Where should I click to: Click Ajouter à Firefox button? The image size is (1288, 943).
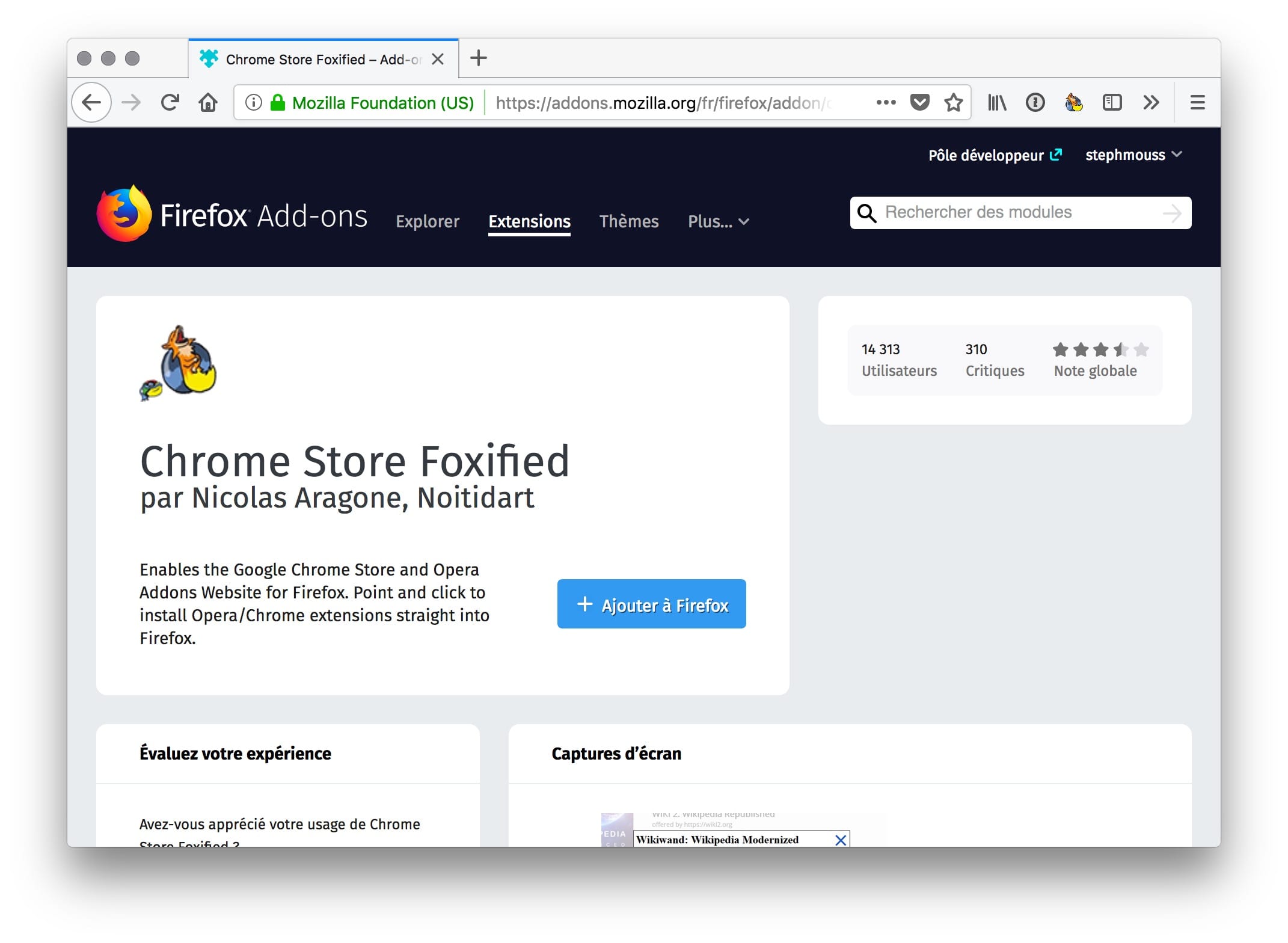coord(651,604)
